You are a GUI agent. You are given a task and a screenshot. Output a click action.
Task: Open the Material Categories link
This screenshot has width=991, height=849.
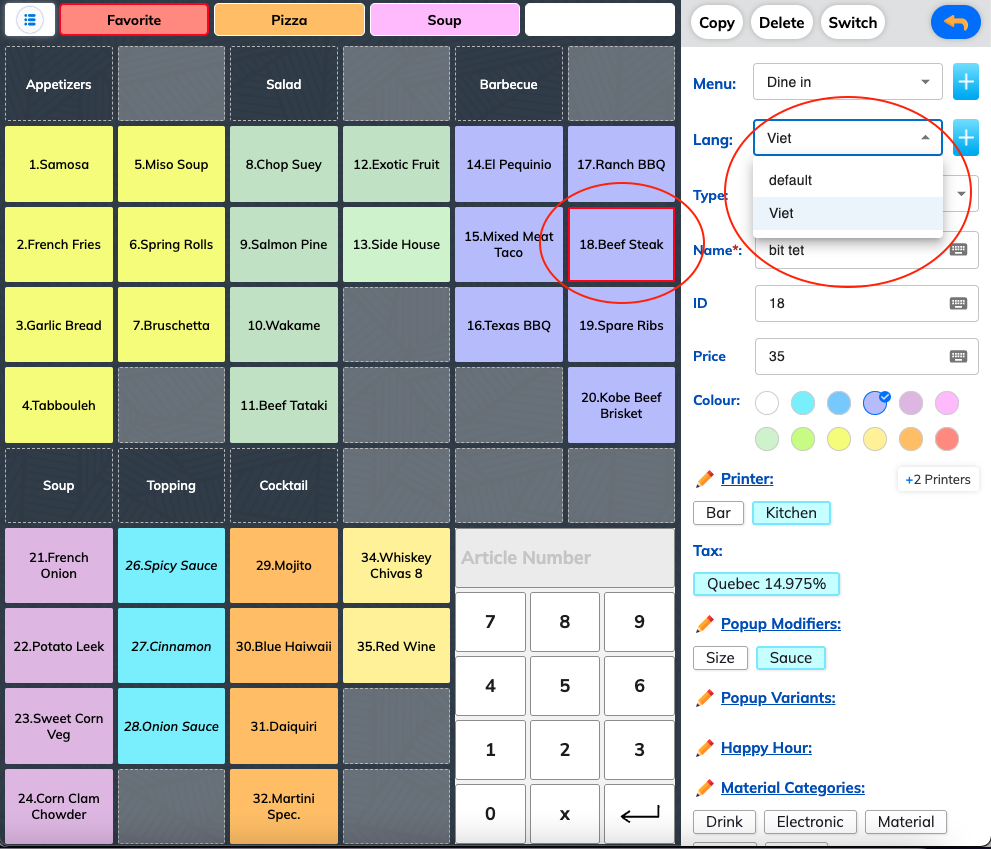793,788
